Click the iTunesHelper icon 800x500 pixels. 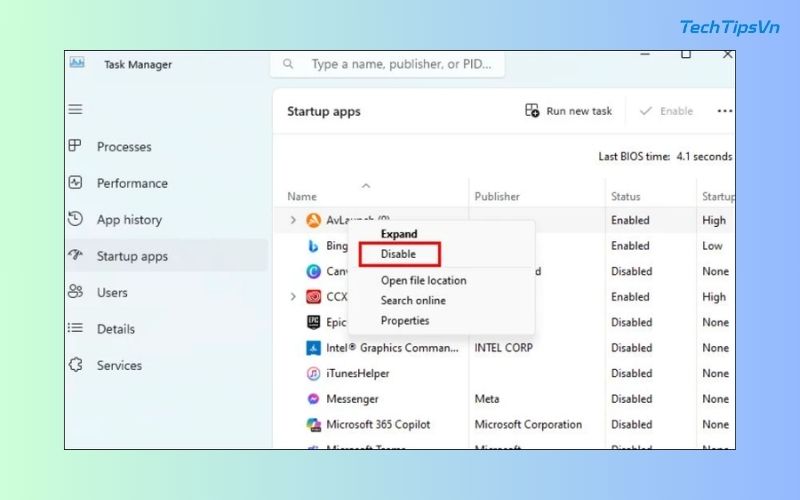(313, 373)
